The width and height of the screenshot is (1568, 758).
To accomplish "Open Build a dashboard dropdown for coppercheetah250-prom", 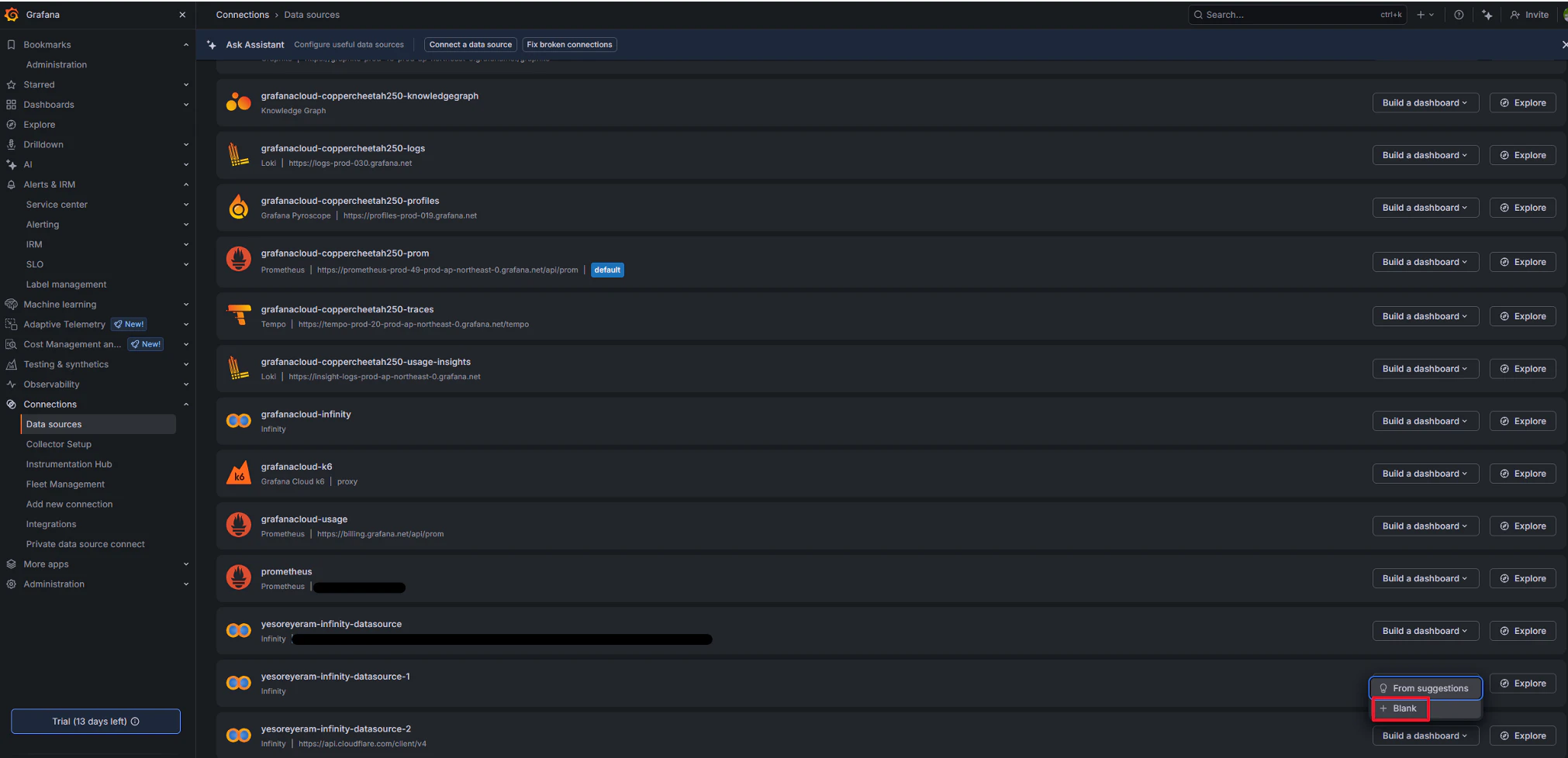I will pos(1425,262).
